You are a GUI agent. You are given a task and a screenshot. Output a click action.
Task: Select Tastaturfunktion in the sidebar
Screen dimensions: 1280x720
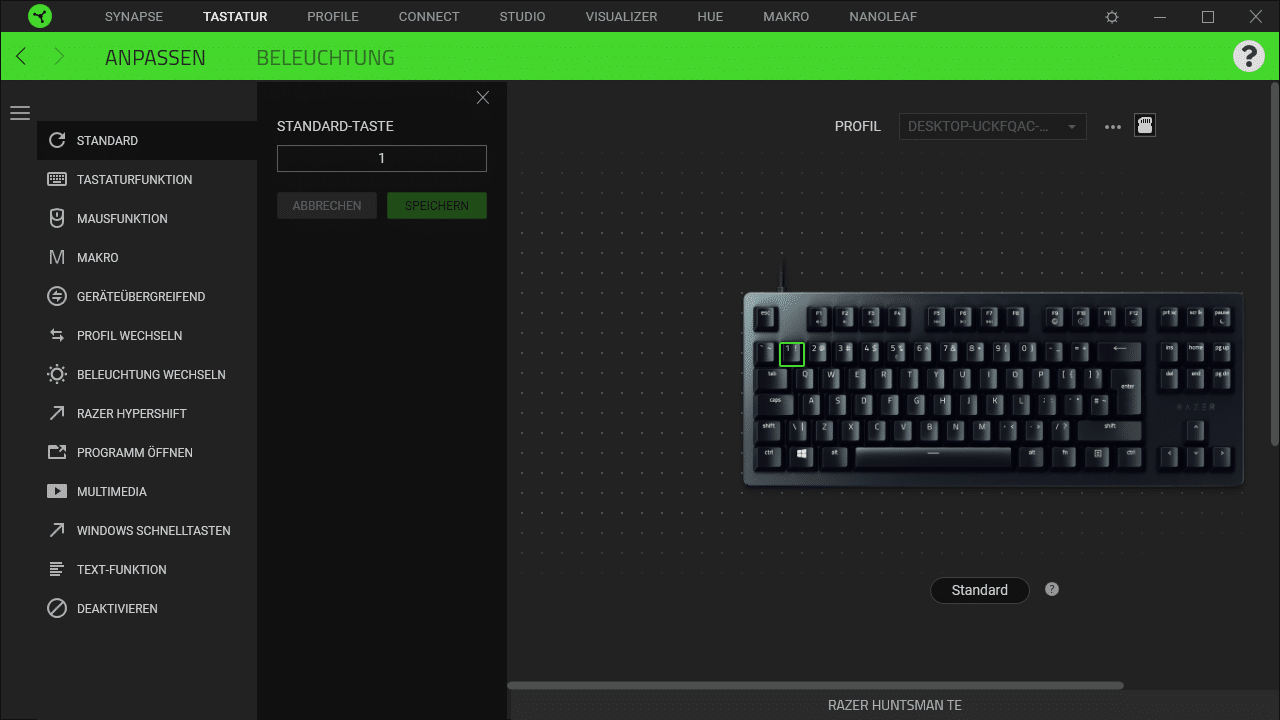(134, 180)
